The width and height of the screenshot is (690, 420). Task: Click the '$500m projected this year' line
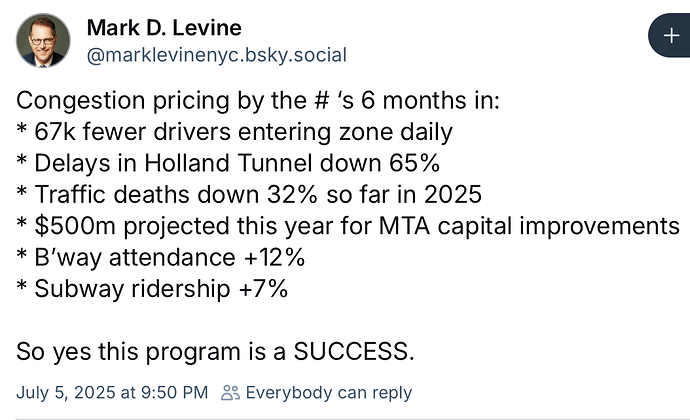348,226
